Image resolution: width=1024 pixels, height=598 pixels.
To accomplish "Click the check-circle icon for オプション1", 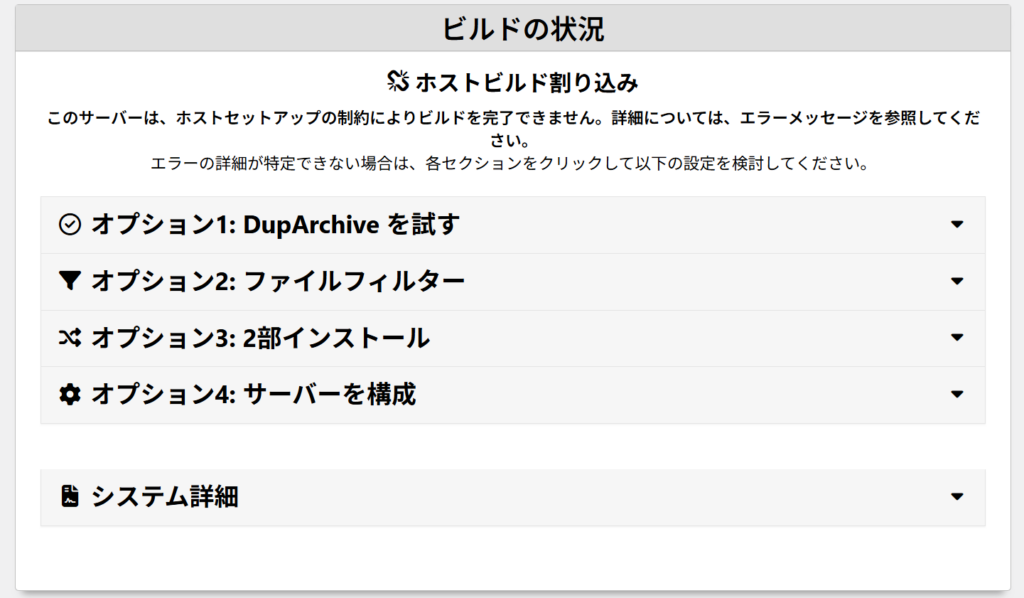I will click(x=69, y=225).
